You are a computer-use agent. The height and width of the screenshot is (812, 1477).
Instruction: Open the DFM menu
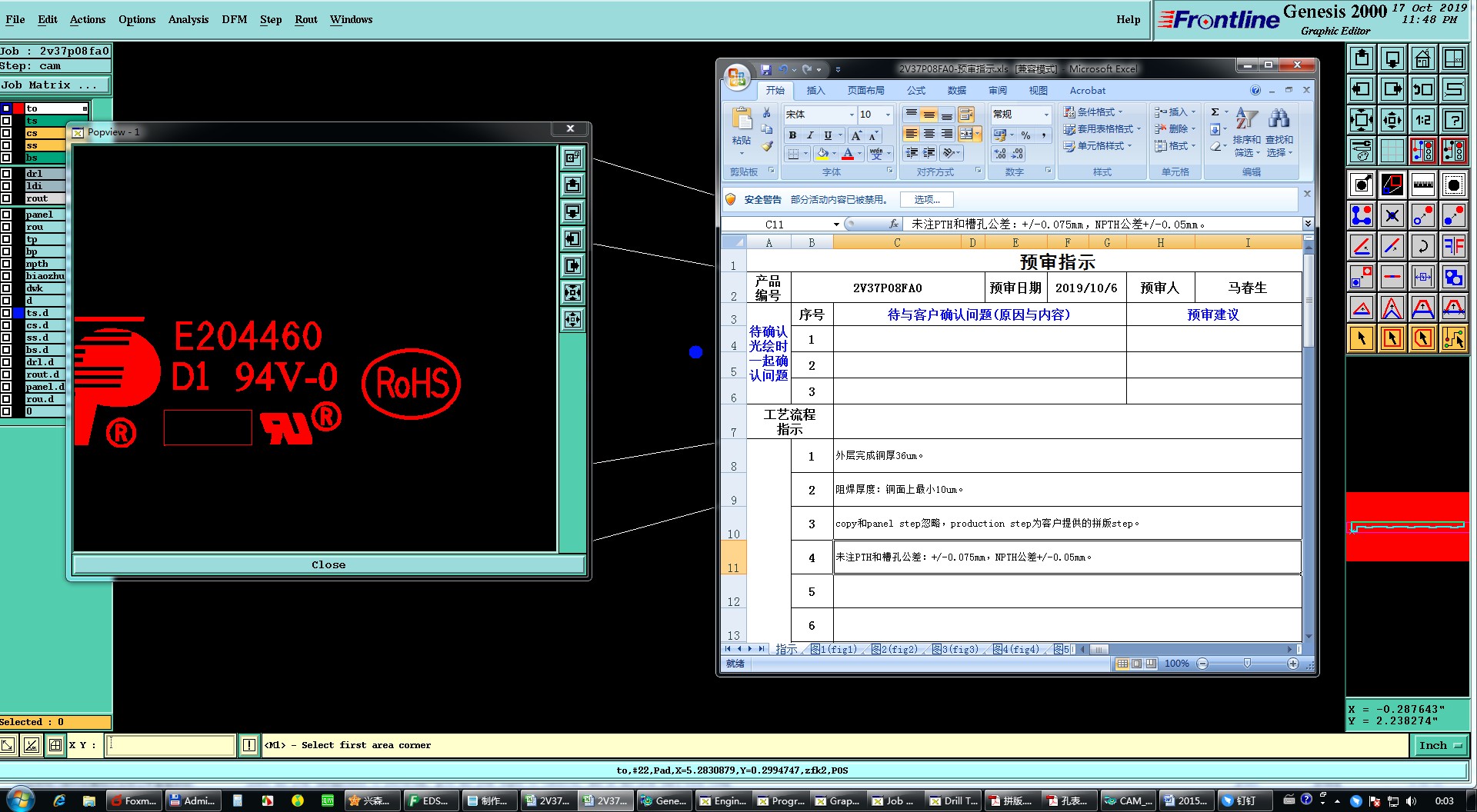coord(234,19)
